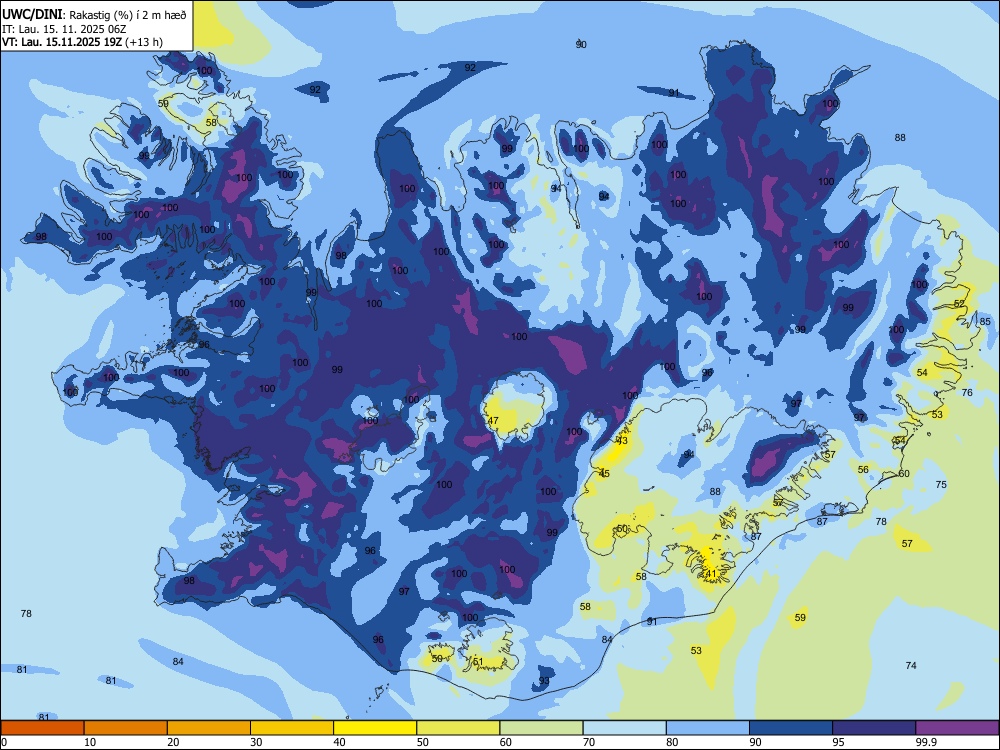Click the legend tick label '30'

pyautogui.click(x=256, y=742)
